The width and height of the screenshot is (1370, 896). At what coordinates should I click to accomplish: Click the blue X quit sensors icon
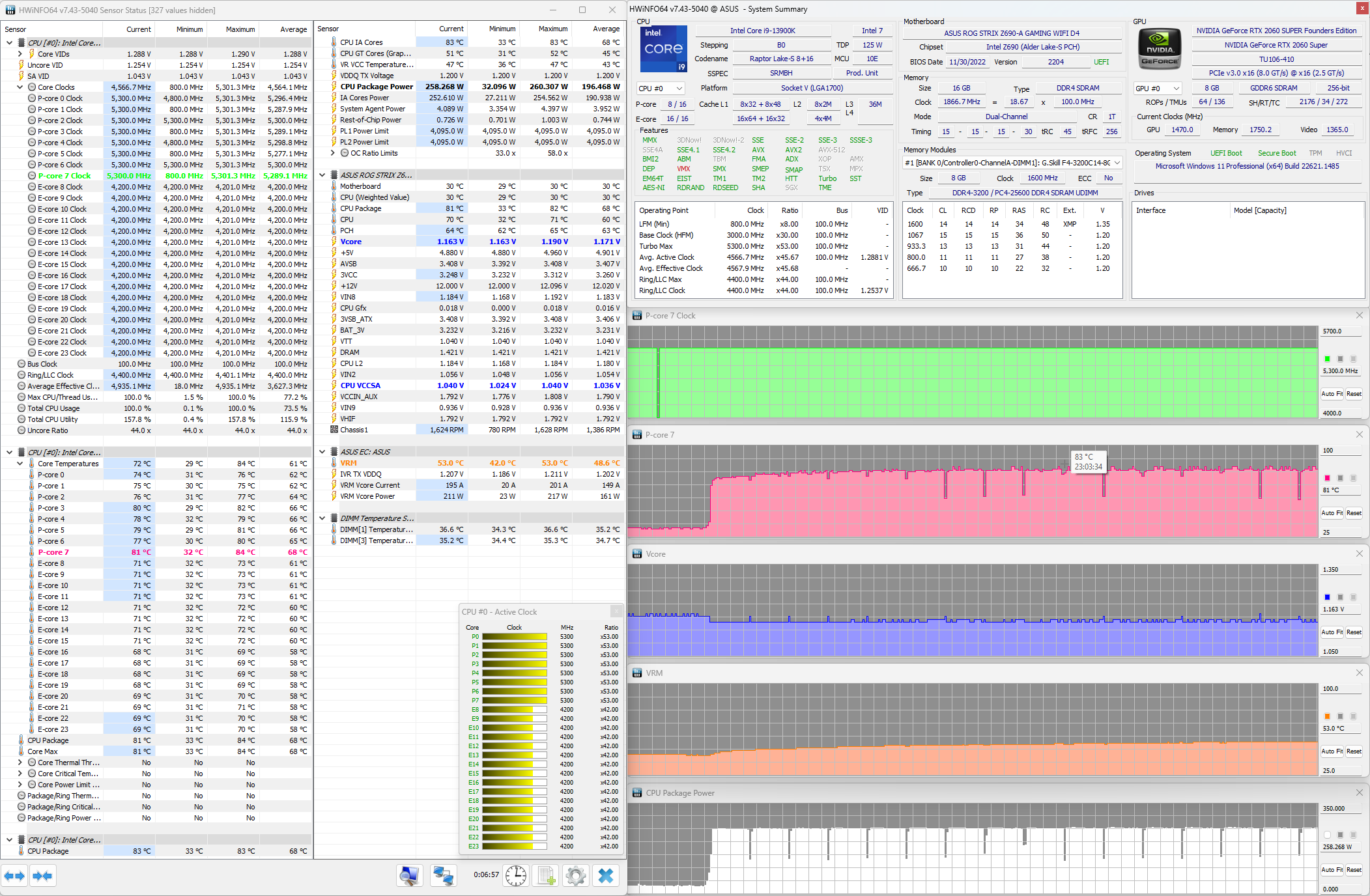coord(606,876)
